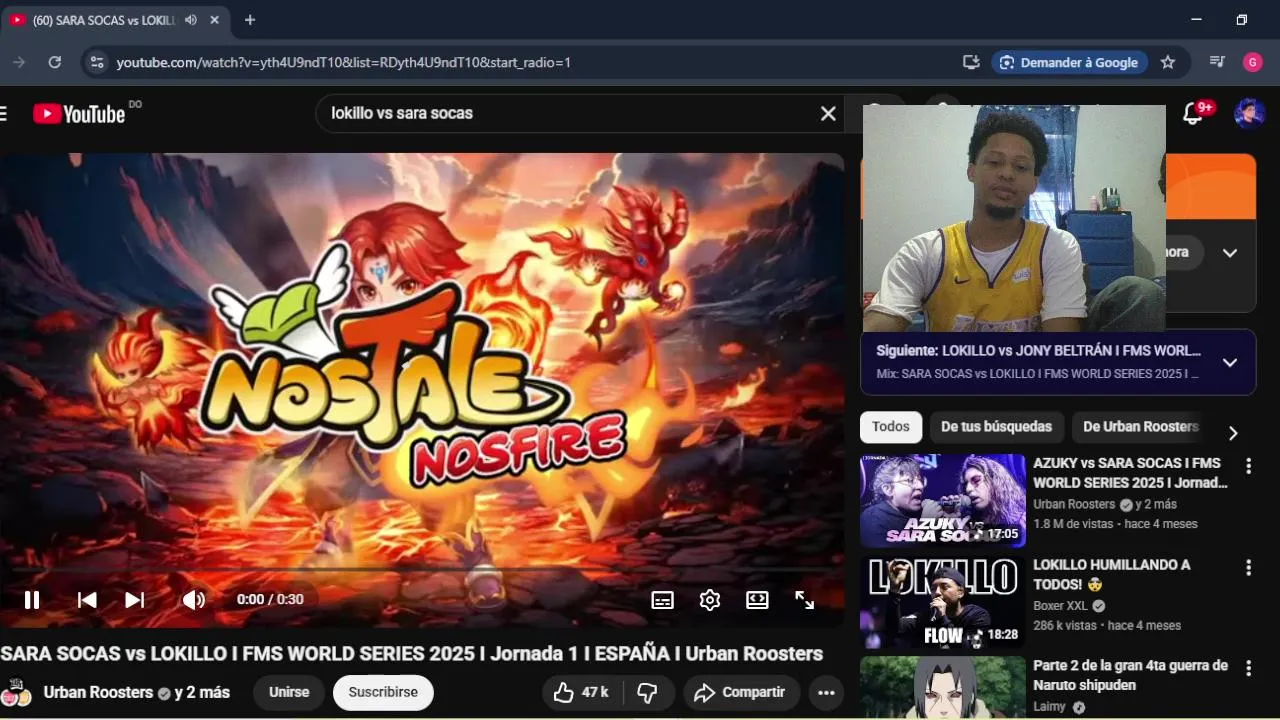Screen dimensions: 1280x720
Task: Open YouTube hamburger guide menu
Action: point(3,113)
